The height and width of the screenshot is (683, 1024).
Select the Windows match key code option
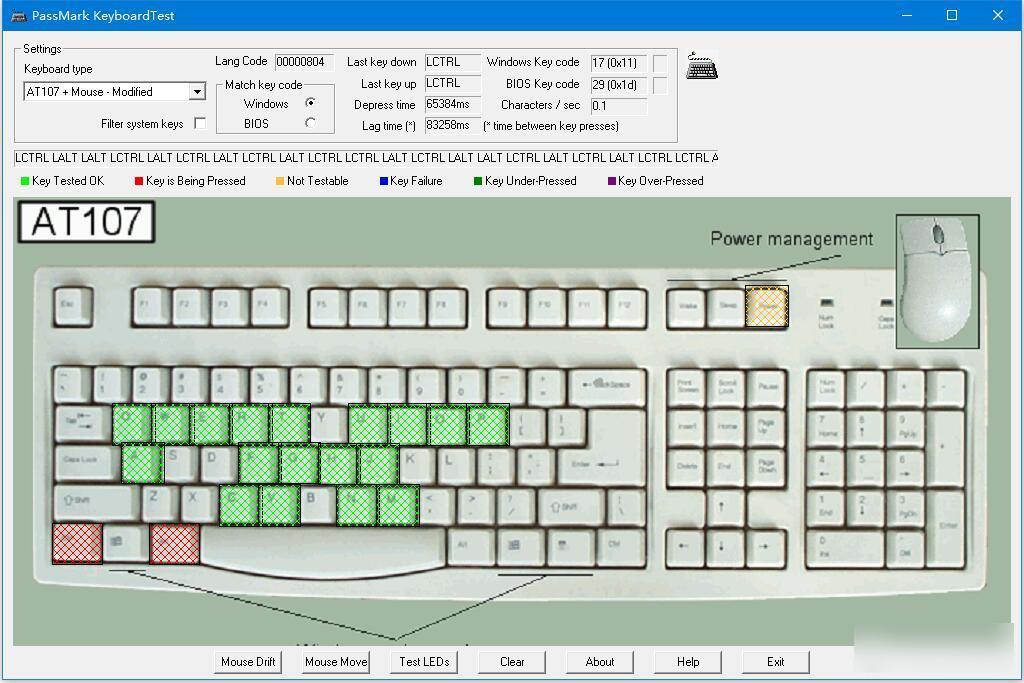[x=310, y=103]
